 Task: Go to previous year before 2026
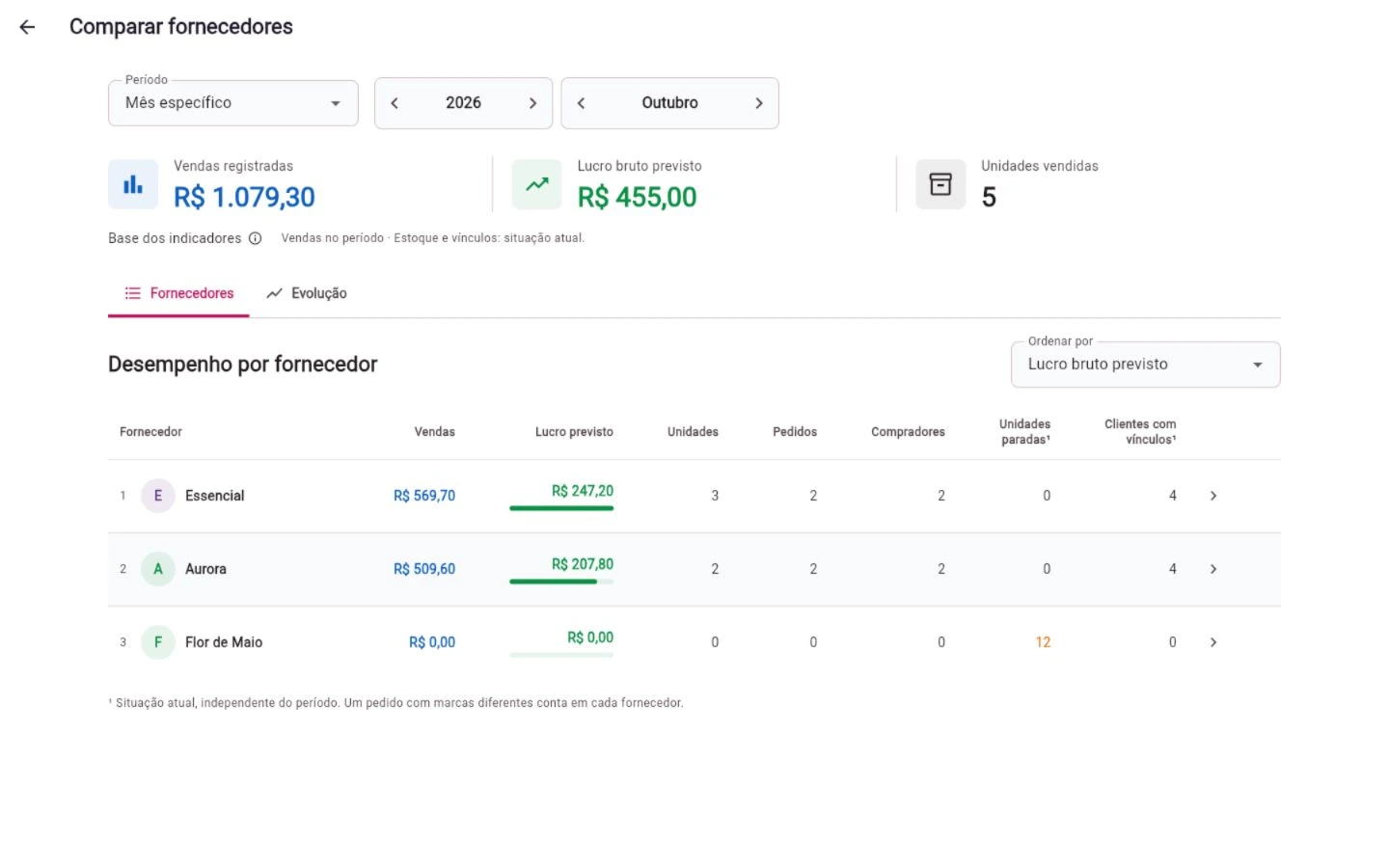click(x=395, y=103)
